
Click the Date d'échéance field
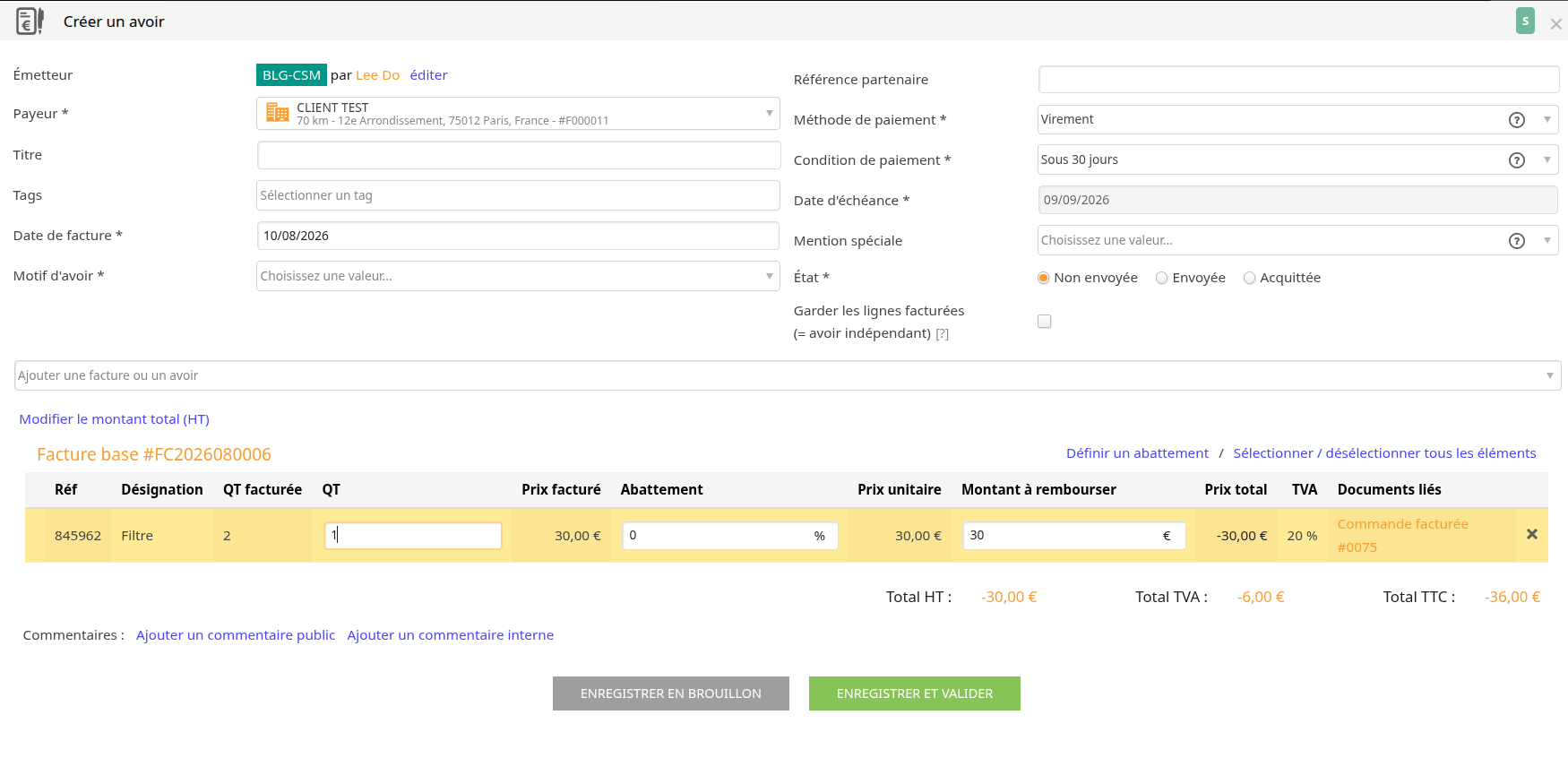[x=1298, y=200]
